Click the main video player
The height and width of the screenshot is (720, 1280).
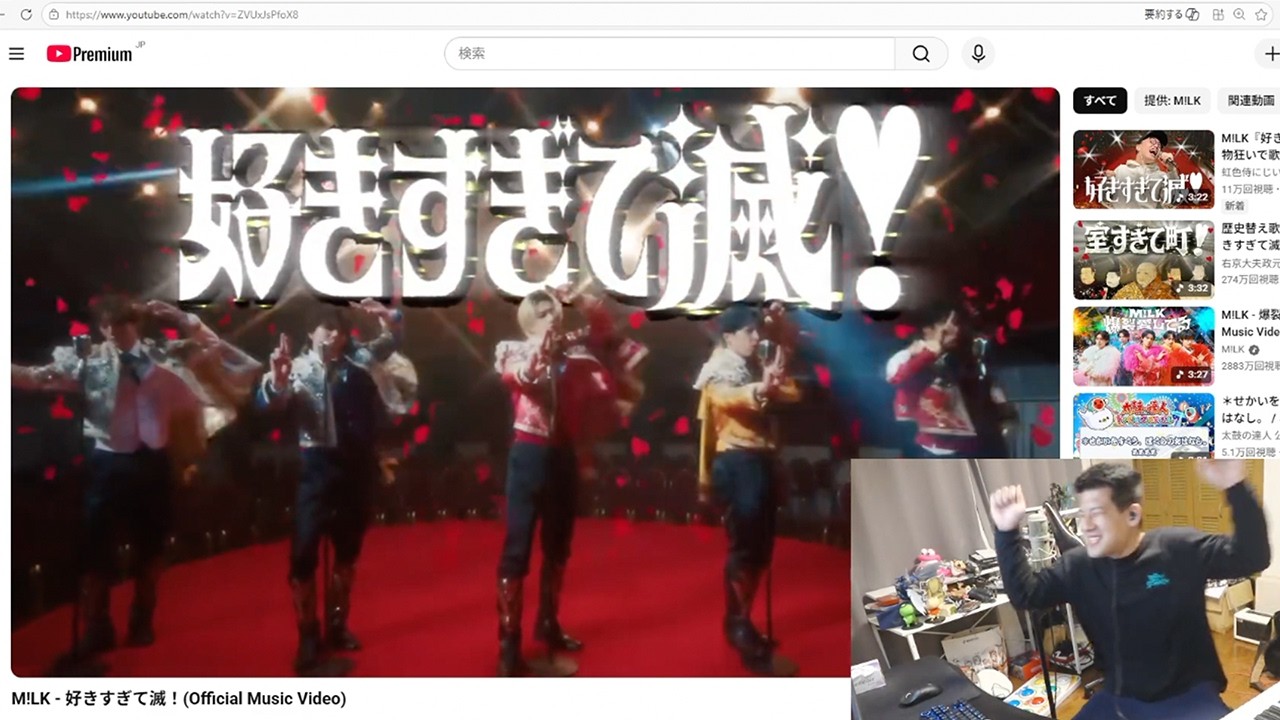(535, 382)
